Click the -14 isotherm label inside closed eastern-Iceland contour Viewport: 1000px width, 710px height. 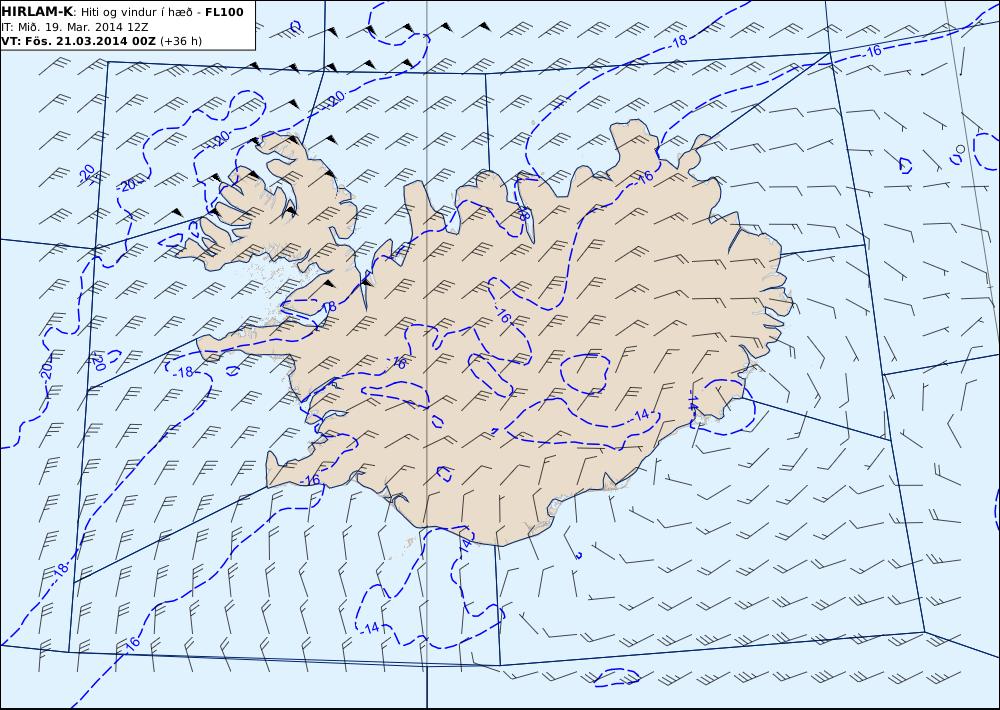click(693, 401)
